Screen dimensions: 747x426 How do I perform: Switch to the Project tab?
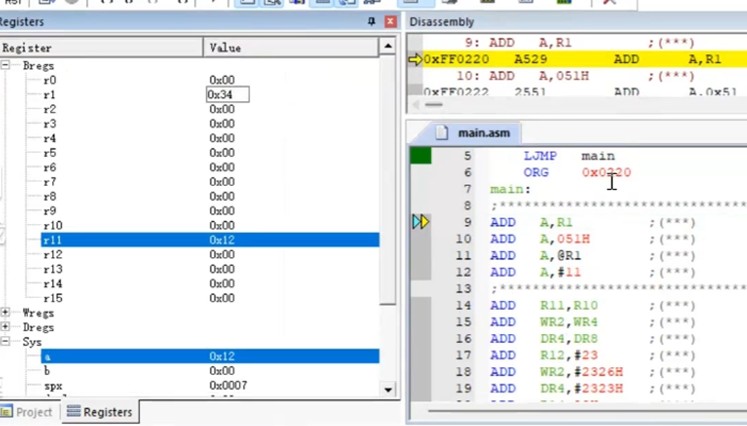[x=27, y=412]
